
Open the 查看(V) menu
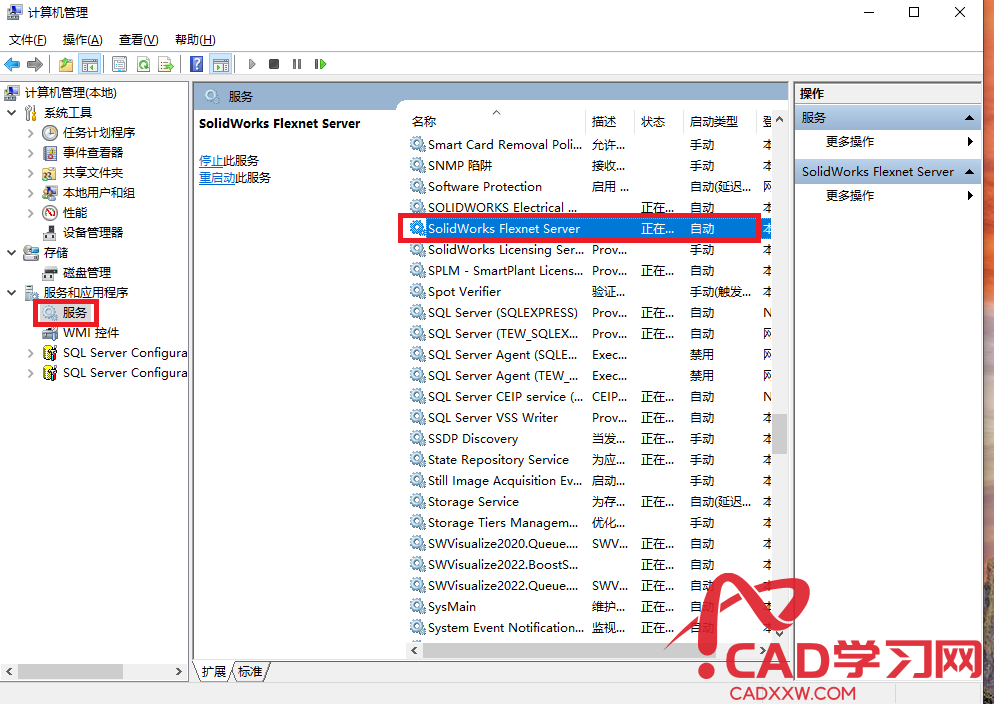pos(139,40)
